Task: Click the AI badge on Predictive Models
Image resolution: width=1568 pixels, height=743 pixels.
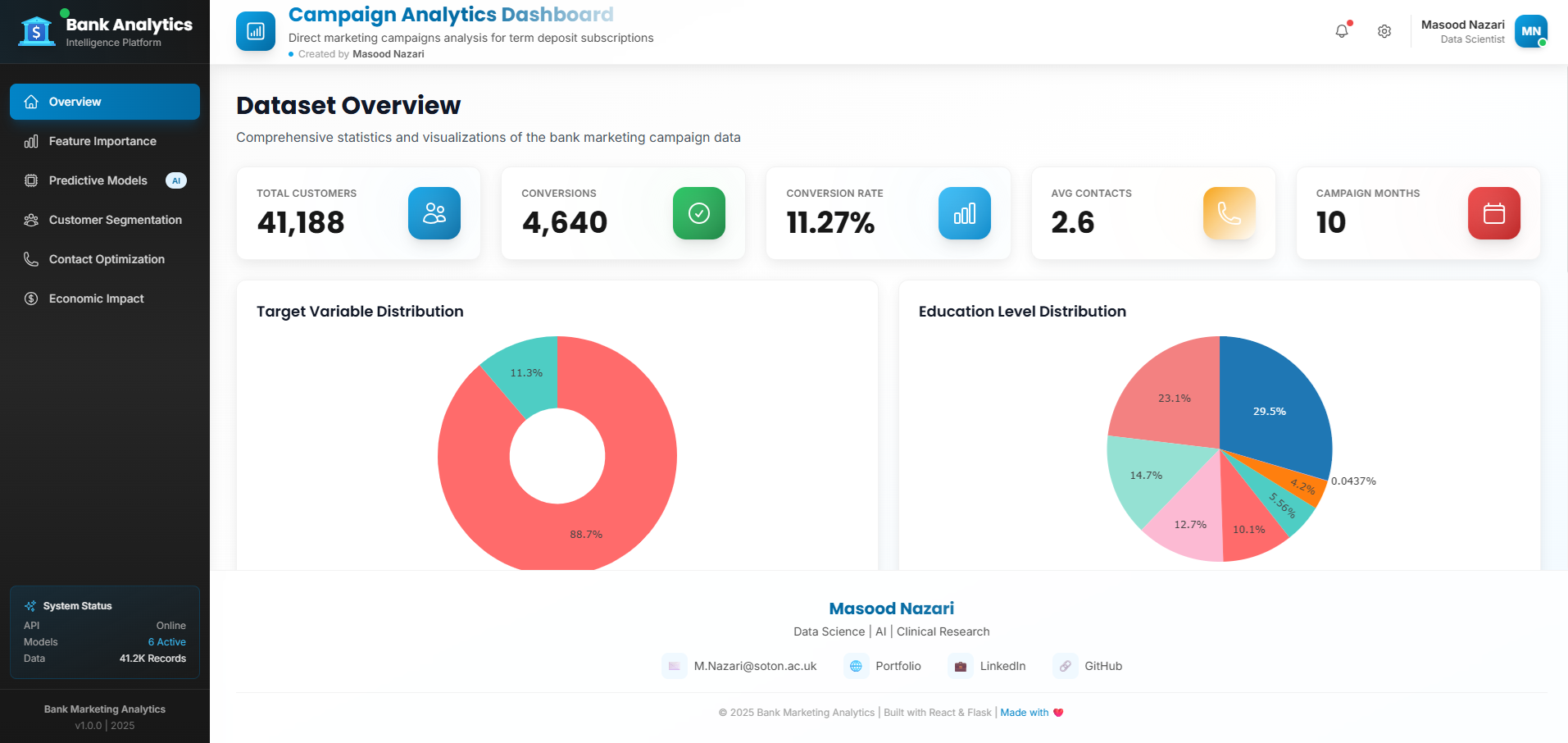Action: pyautogui.click(x=175, y=180)
